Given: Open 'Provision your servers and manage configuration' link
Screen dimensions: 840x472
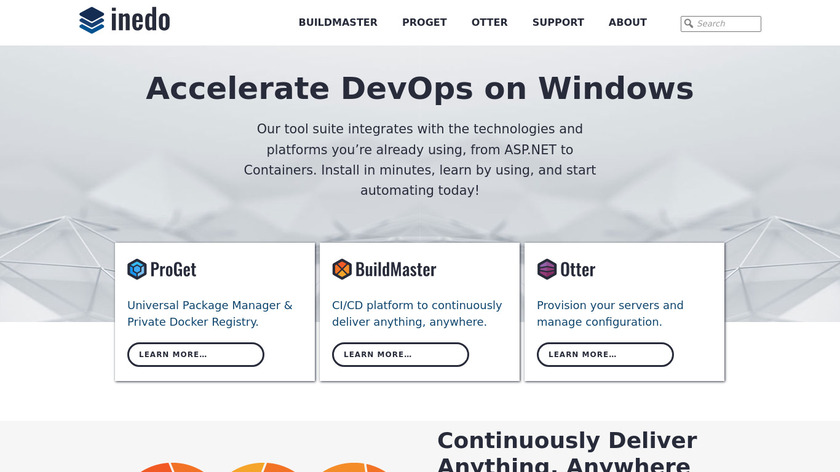Looking at the screenshot, I should click(610, 313).
